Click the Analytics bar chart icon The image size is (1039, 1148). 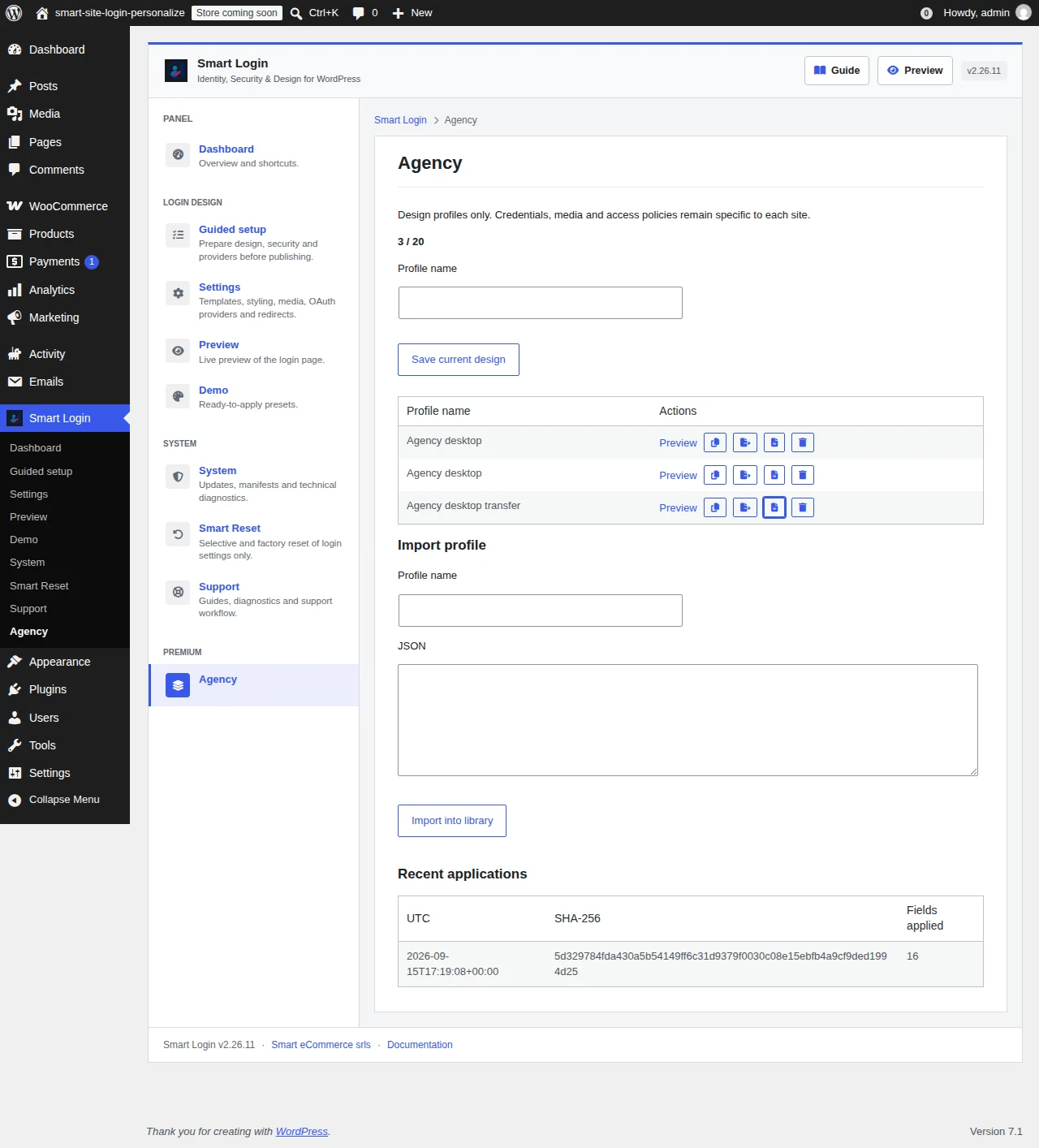(x=15, y=290)
